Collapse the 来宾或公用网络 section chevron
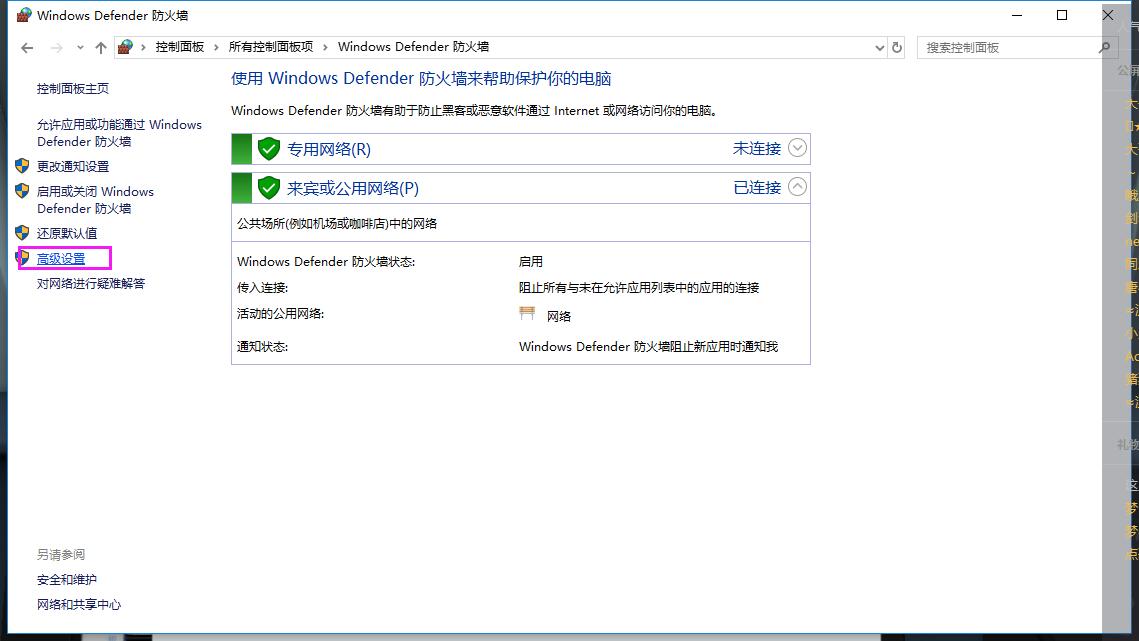1139x641 pixels. 797,187
